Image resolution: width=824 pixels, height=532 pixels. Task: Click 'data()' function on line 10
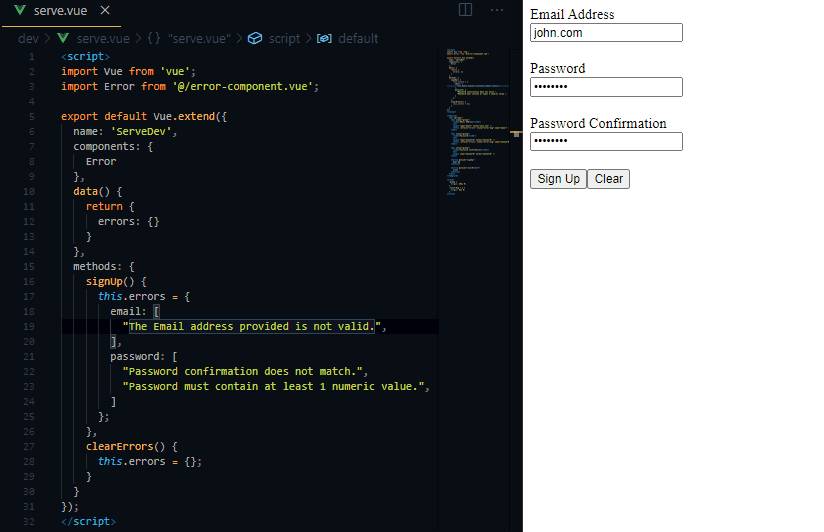(92, 191)
